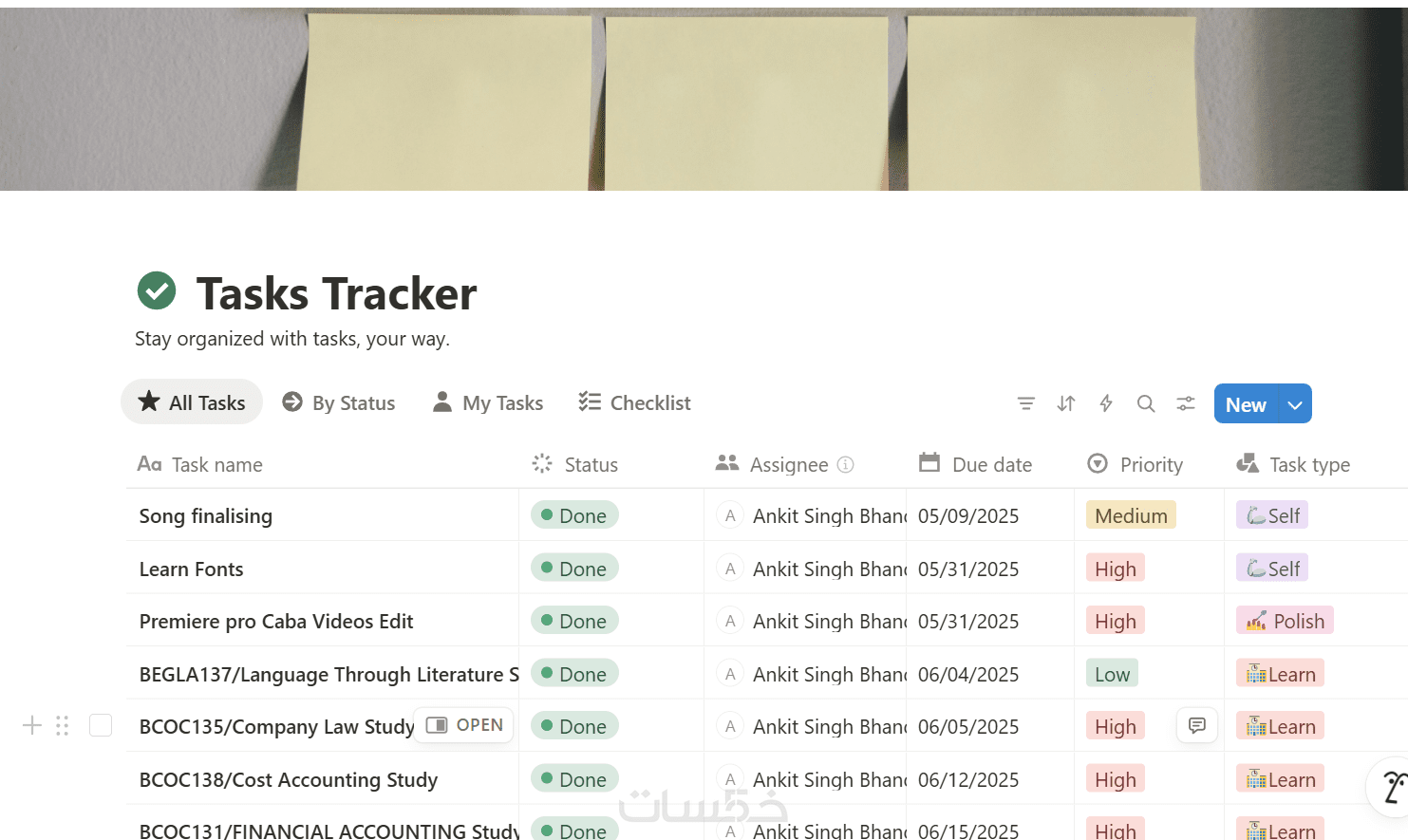1408x840 pixels.
Task: Click due date 06/12/2025
Action: (968, 780)
